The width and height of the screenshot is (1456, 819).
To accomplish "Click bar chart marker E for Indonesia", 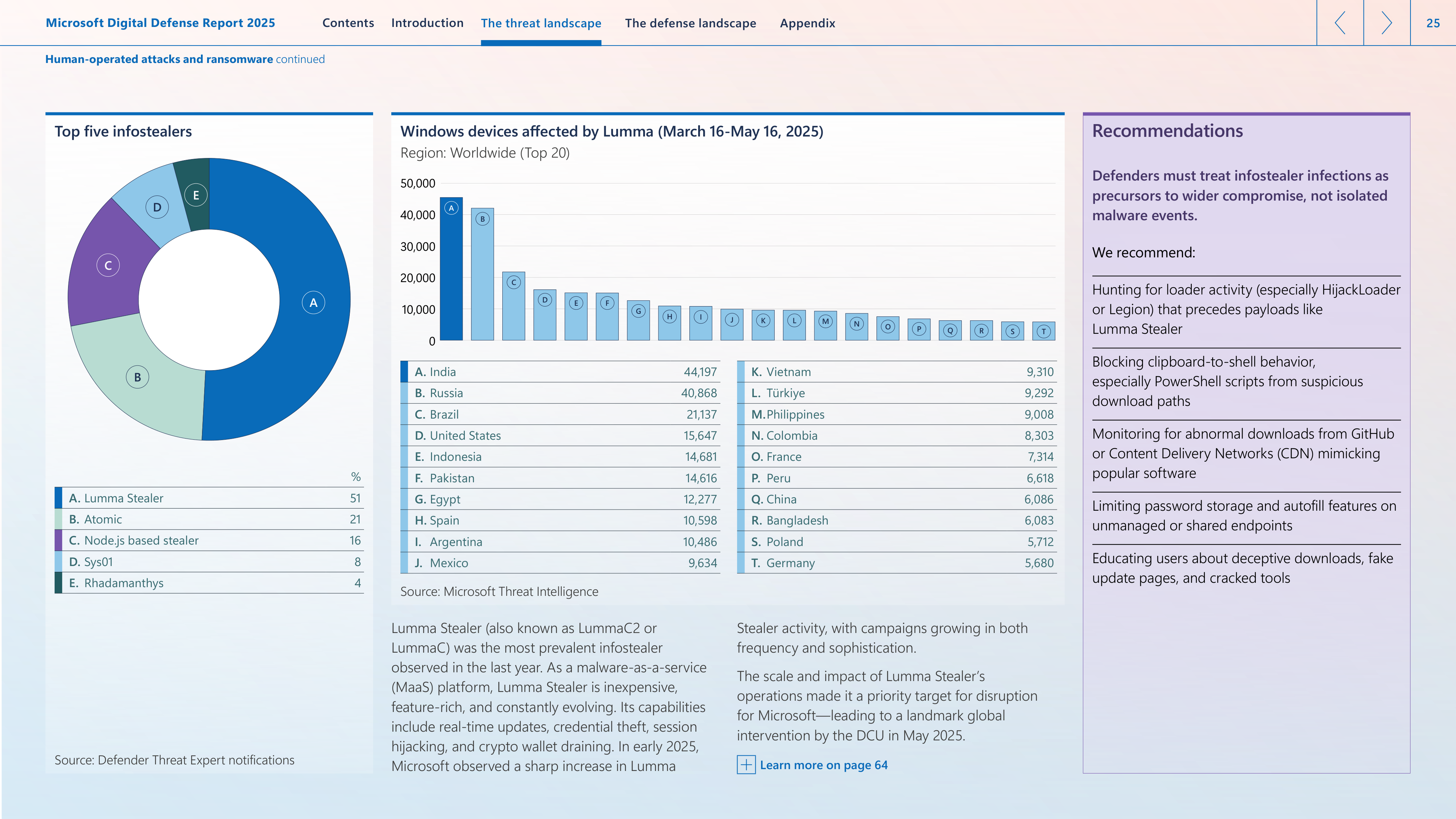I will coord(576,303).
